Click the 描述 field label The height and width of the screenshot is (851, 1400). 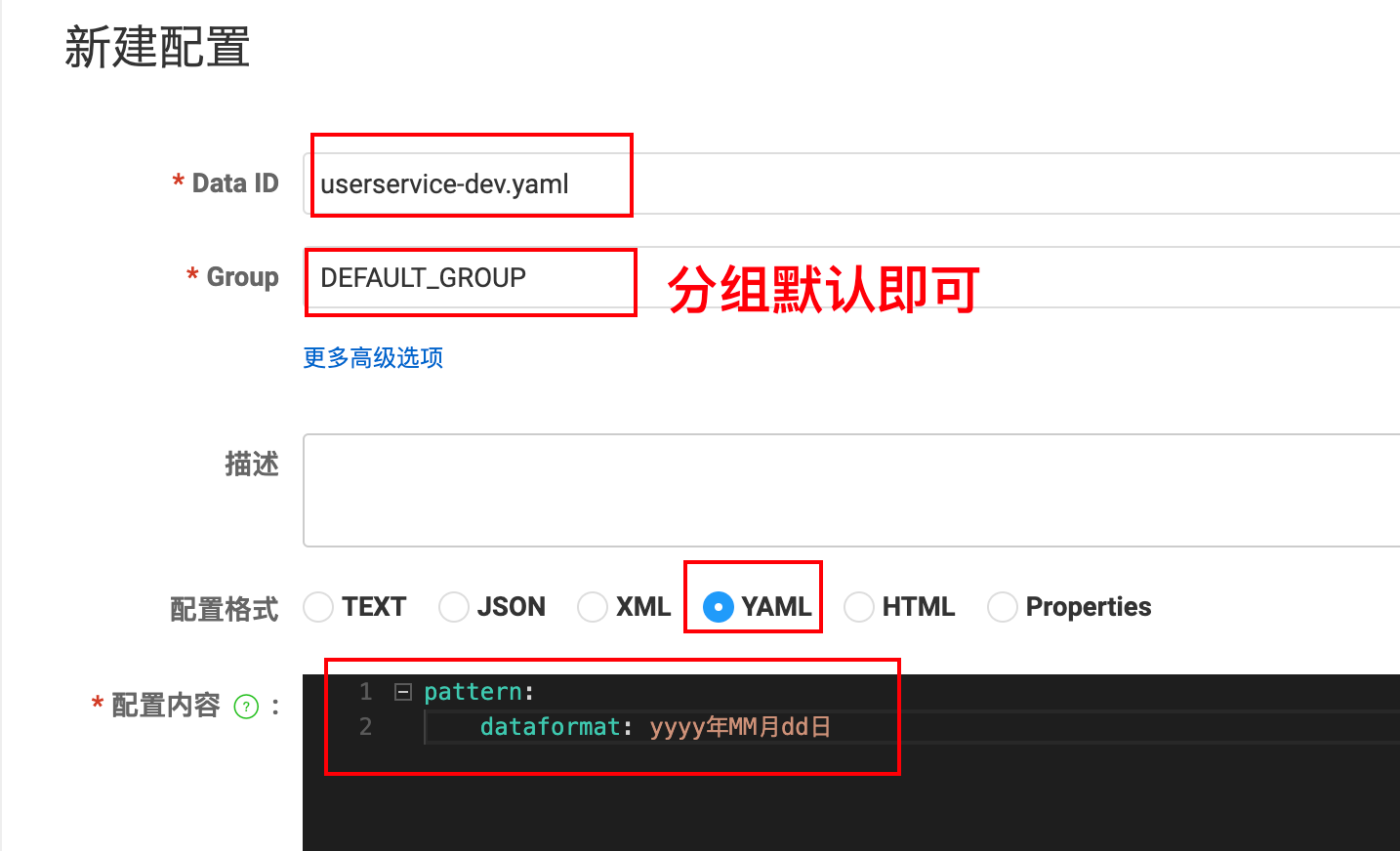point(252,464)
